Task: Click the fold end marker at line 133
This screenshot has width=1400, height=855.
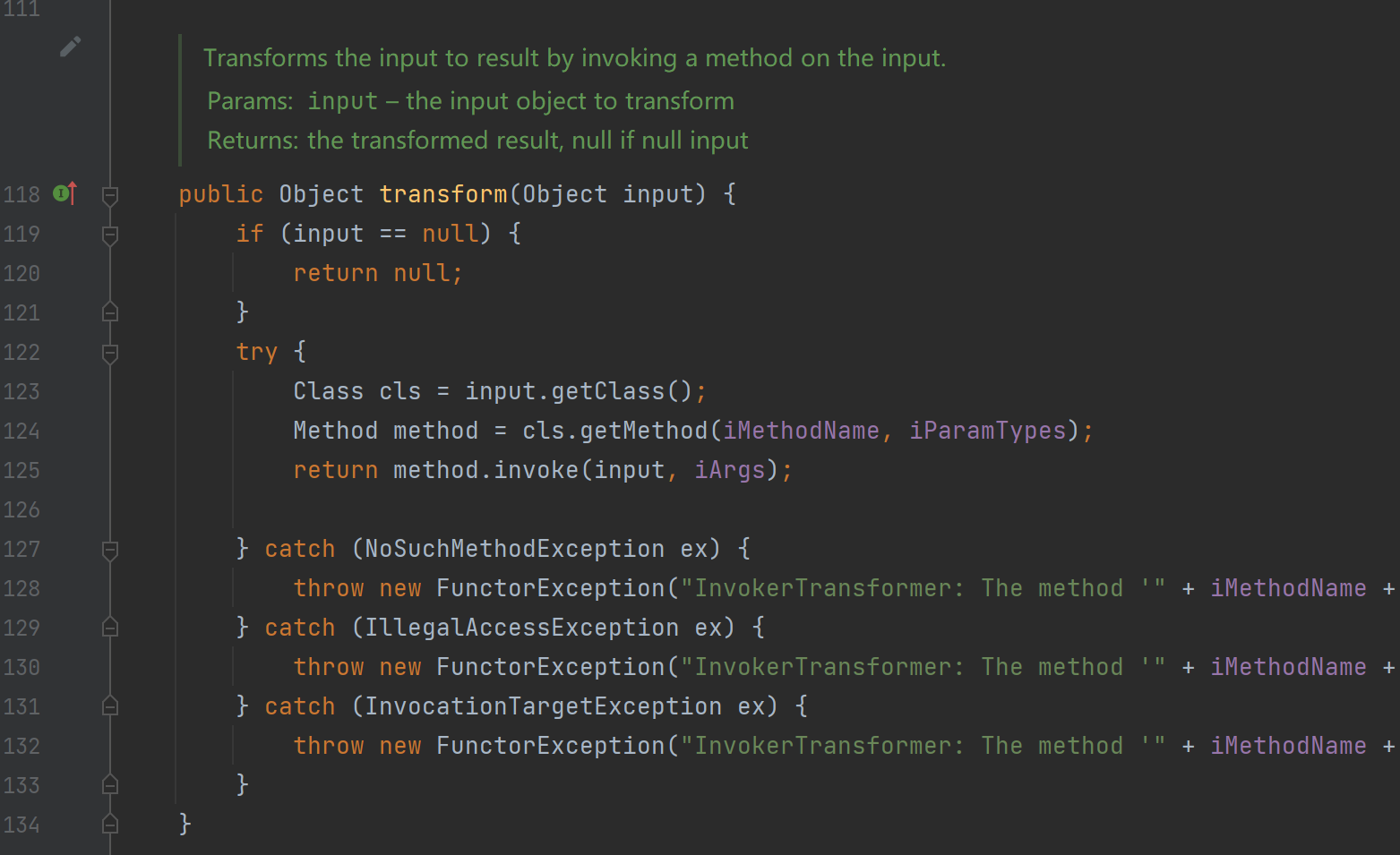Action: click(110, 785)
